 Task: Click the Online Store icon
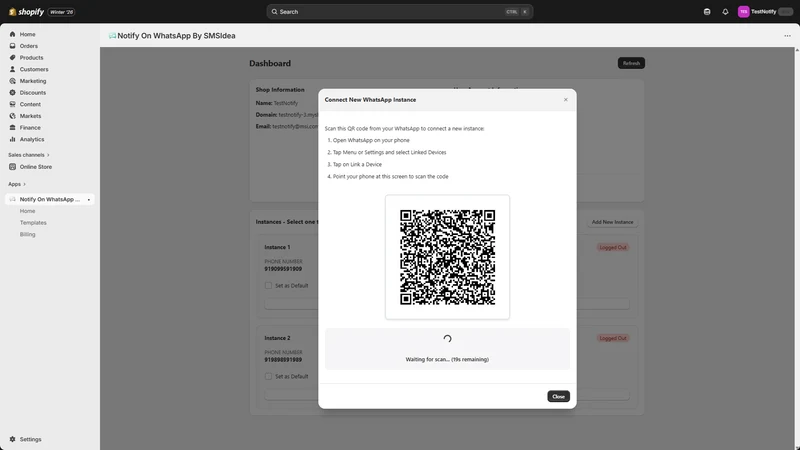click(x=12, y=167)
